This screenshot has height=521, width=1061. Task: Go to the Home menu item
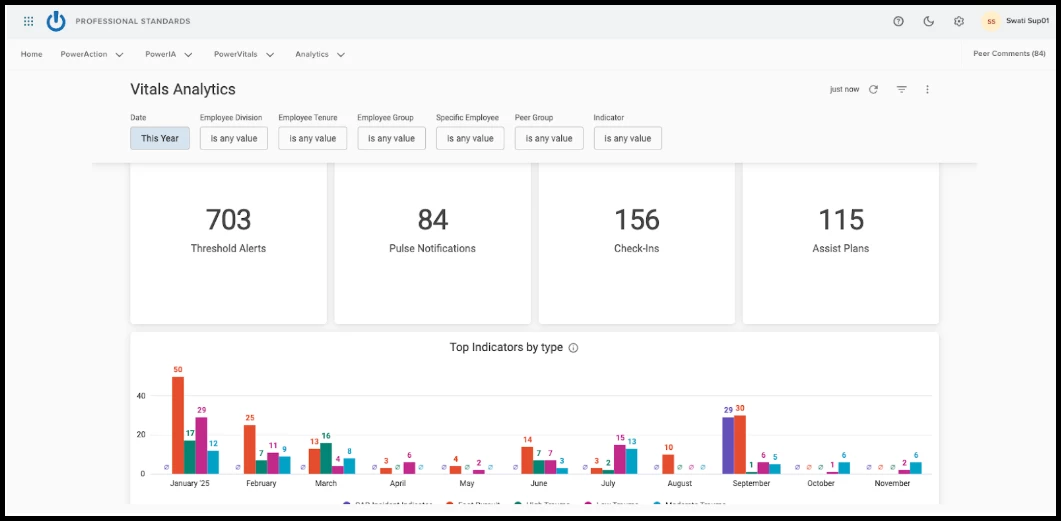click(32, 54)
